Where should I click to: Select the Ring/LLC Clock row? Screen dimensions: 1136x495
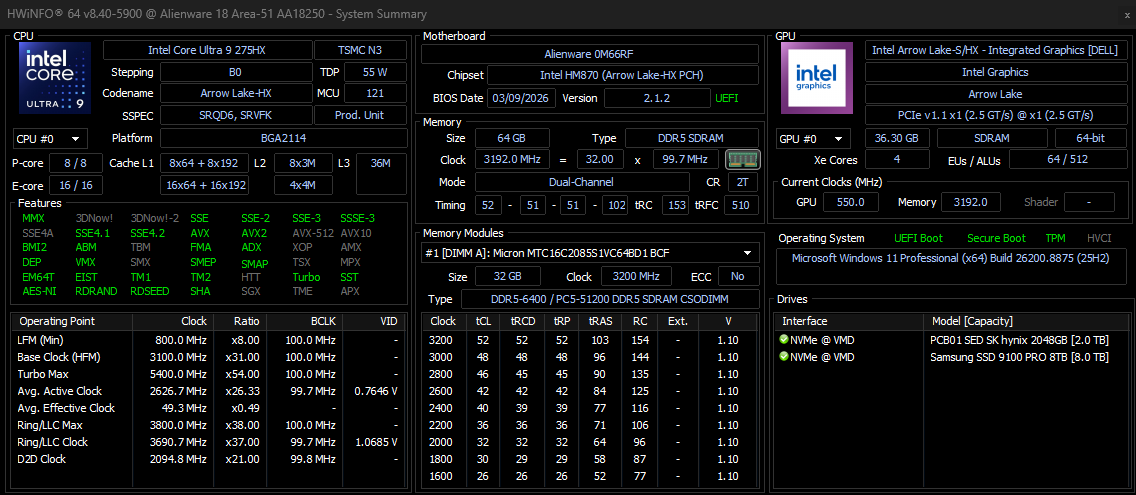210,442
